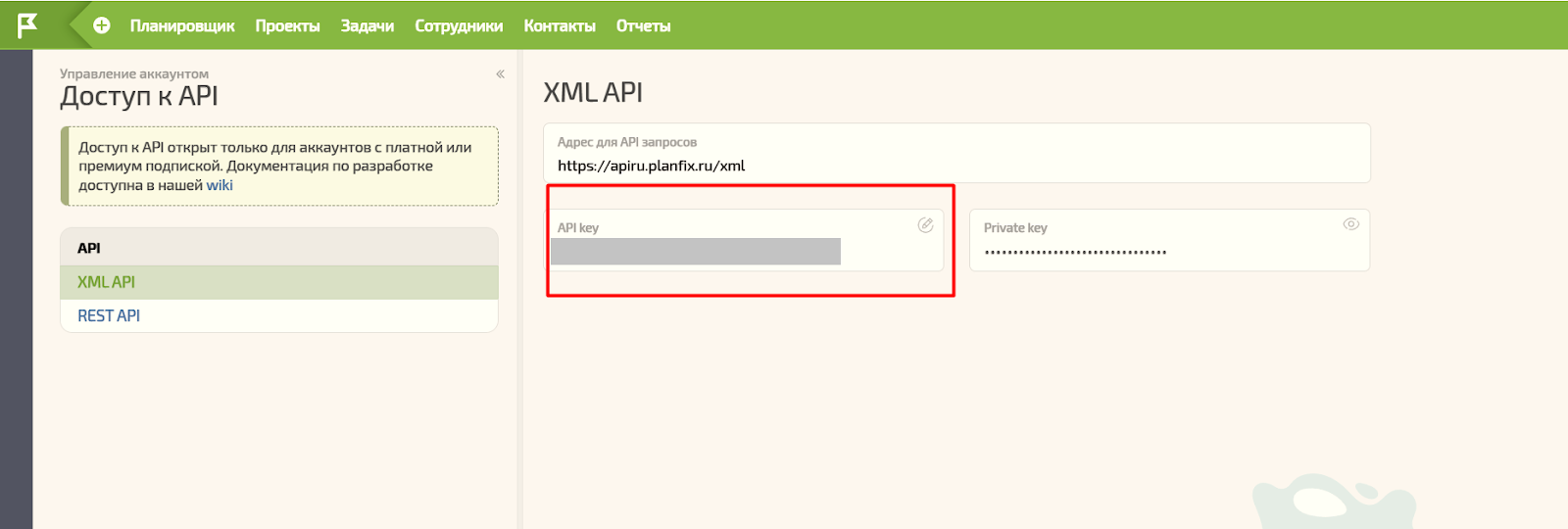
Task: Click the XML API heading
Action: pos(593,92)
